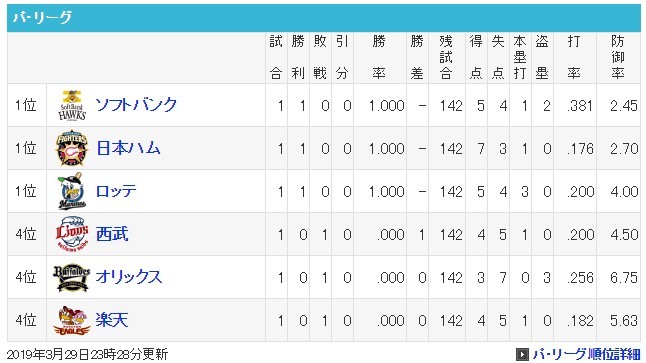Click the 本塁打 column header

click(x=520, y=57)
